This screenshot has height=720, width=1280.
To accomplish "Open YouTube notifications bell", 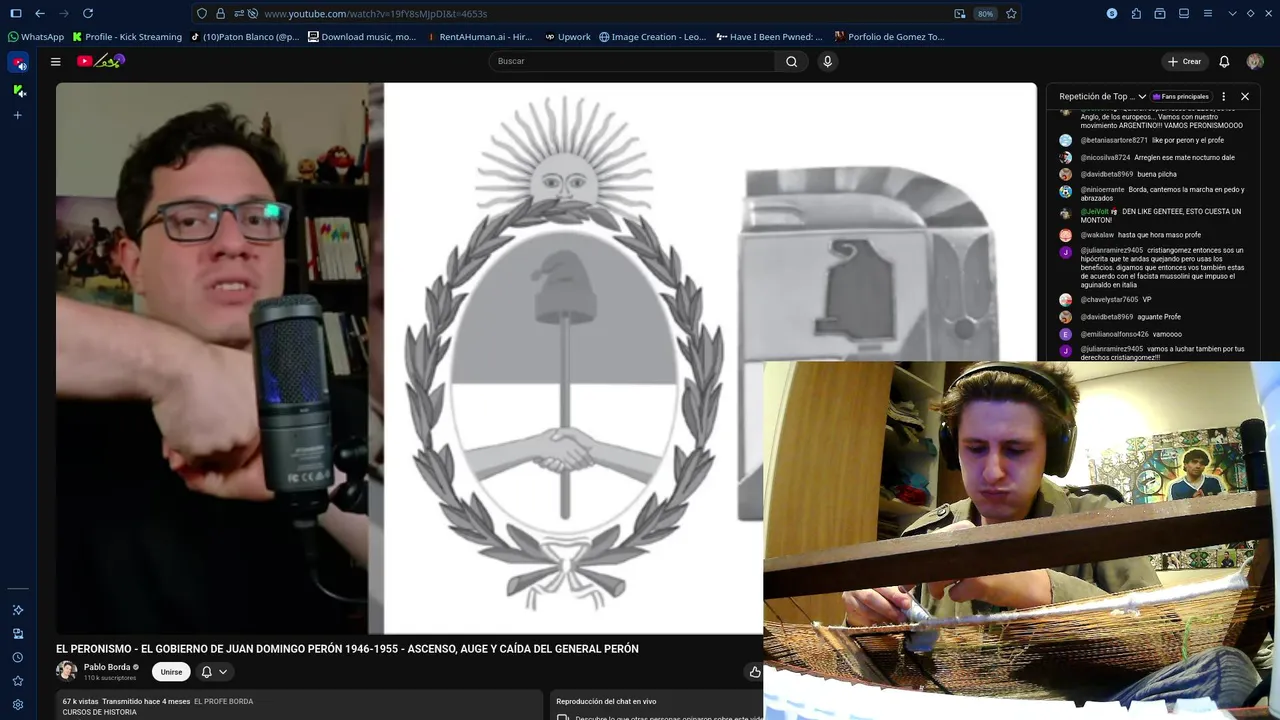I will point(1224,61).
